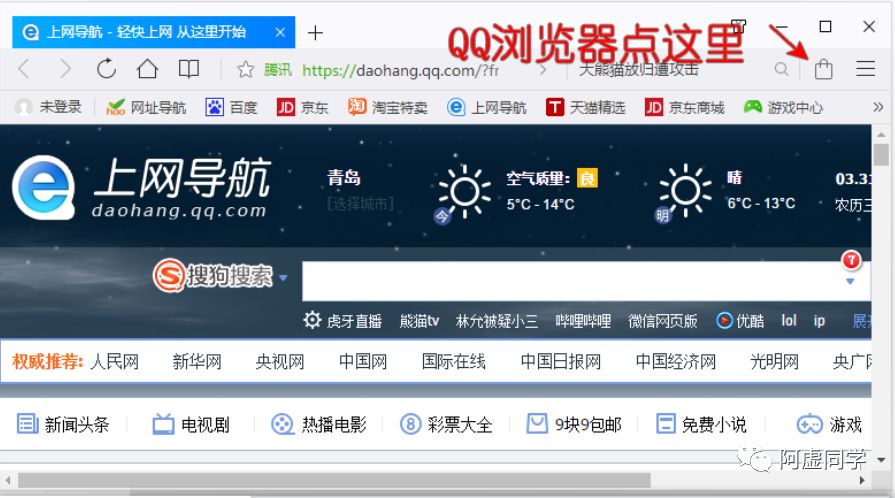Open the 9块9包邮 category
895x498 pixels.
click(574, 424)
